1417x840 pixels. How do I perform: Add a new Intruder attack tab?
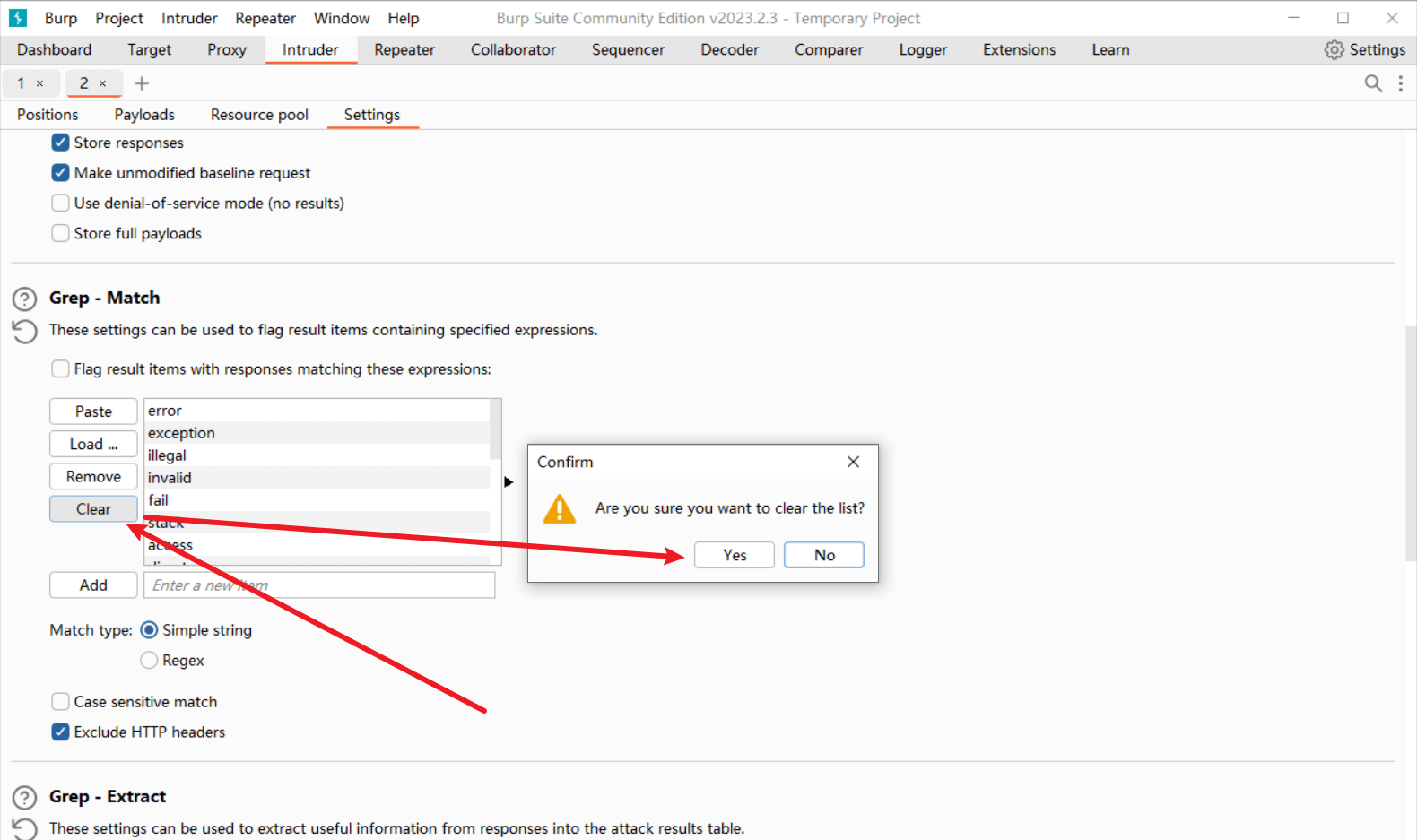[142, 83]
